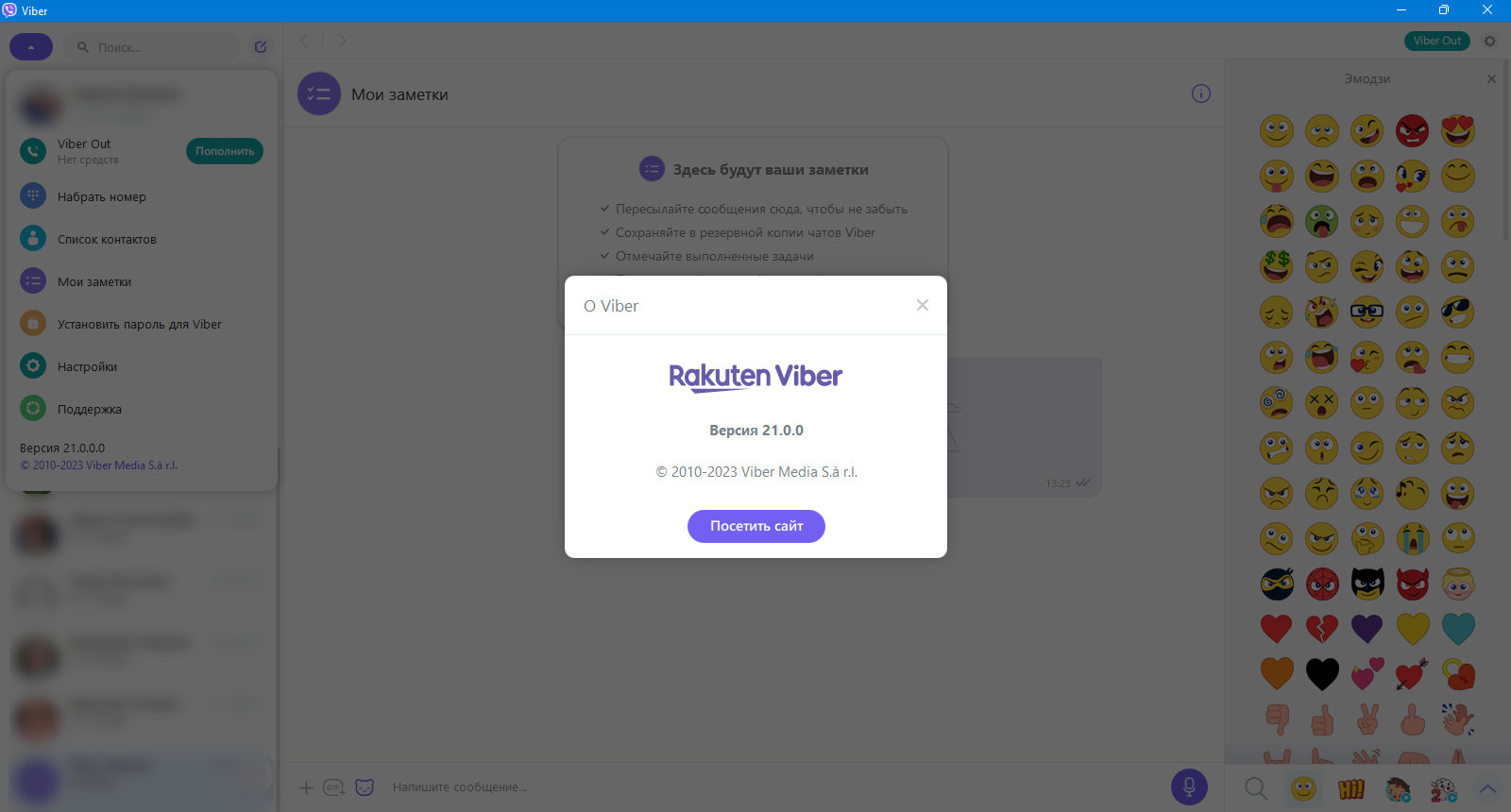Open the contacts list icon
1511x812 pixels.
pyautogui.click(x=33, y=239)
